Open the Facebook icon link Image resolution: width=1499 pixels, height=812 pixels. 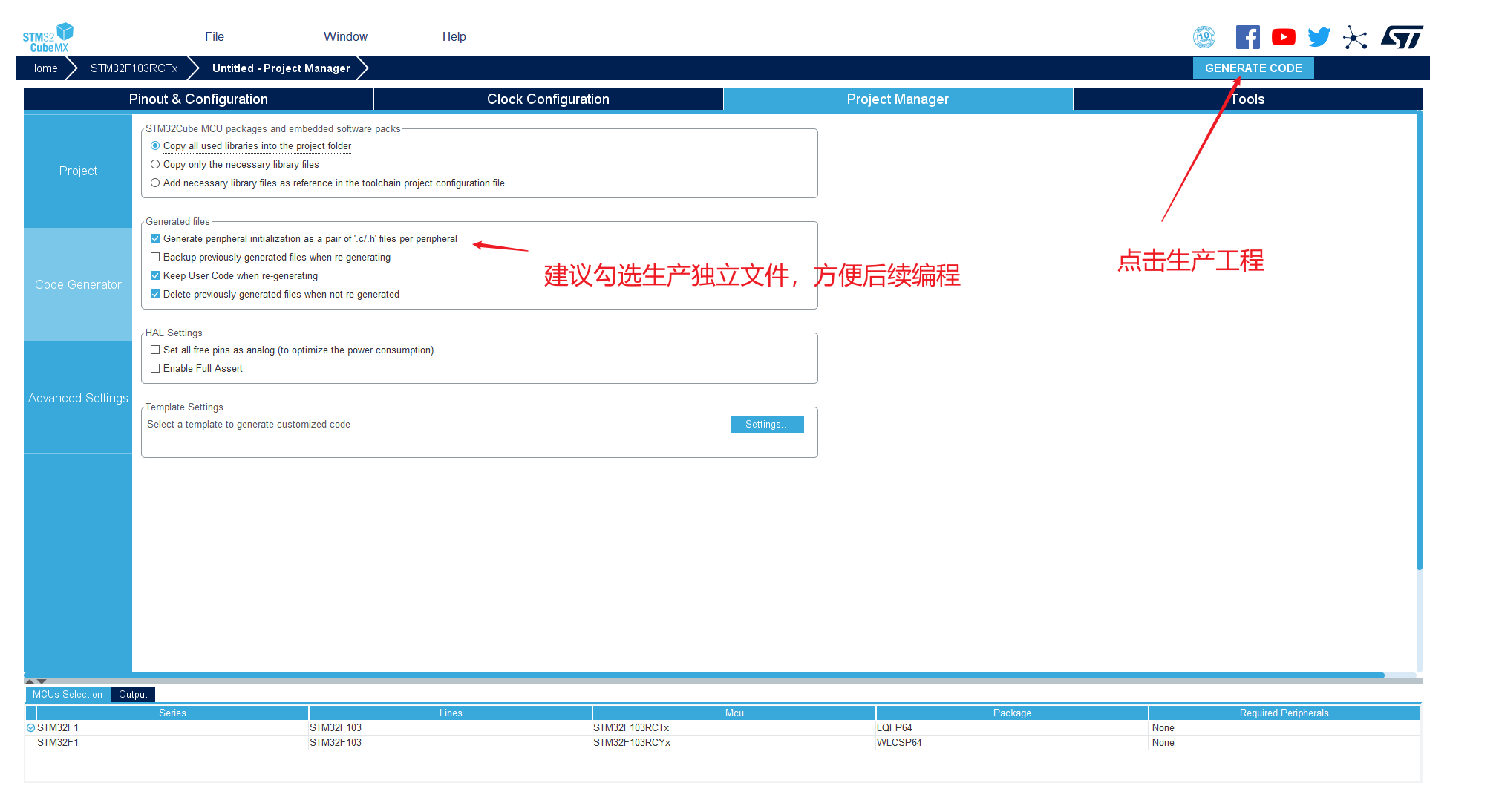tap(1247, 37)
